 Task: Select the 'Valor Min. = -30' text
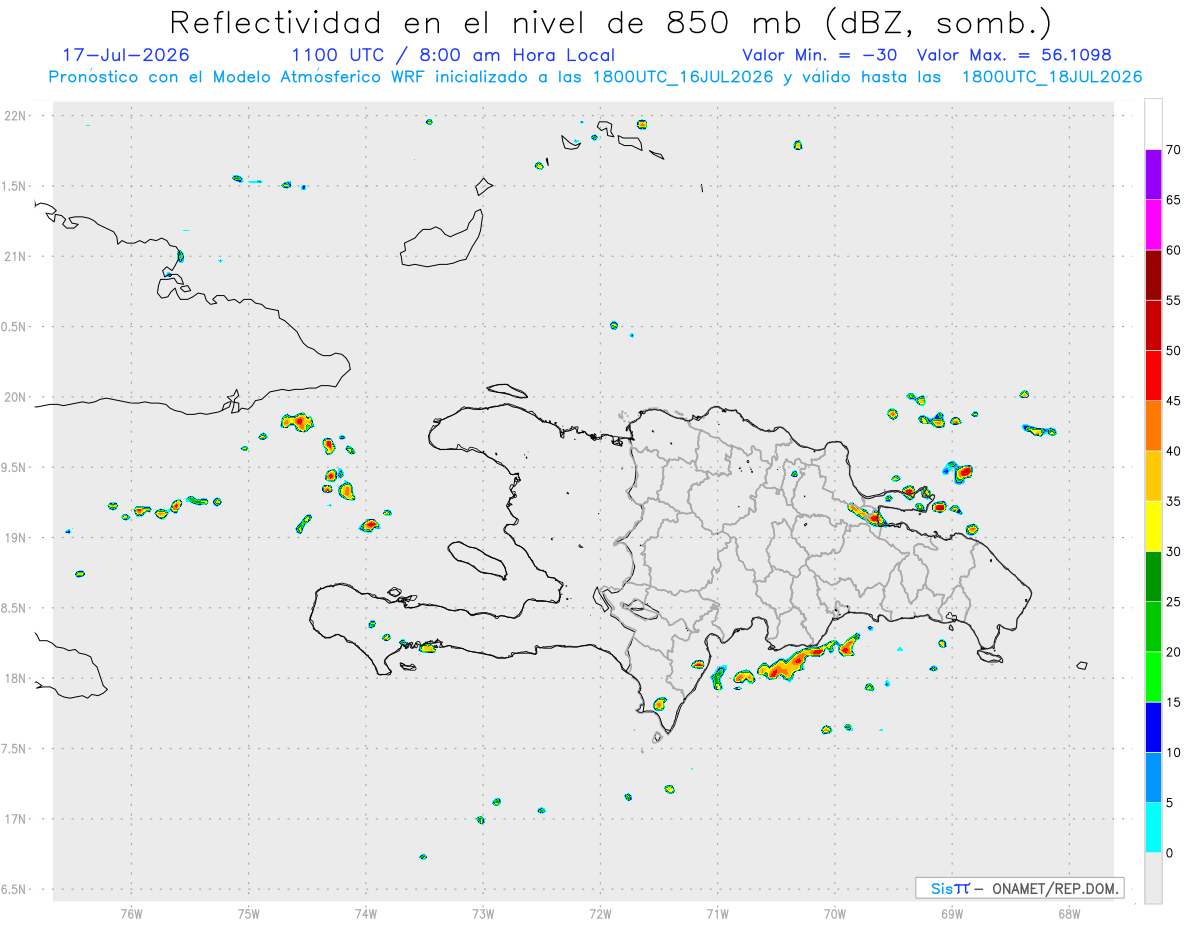(820, 55)
